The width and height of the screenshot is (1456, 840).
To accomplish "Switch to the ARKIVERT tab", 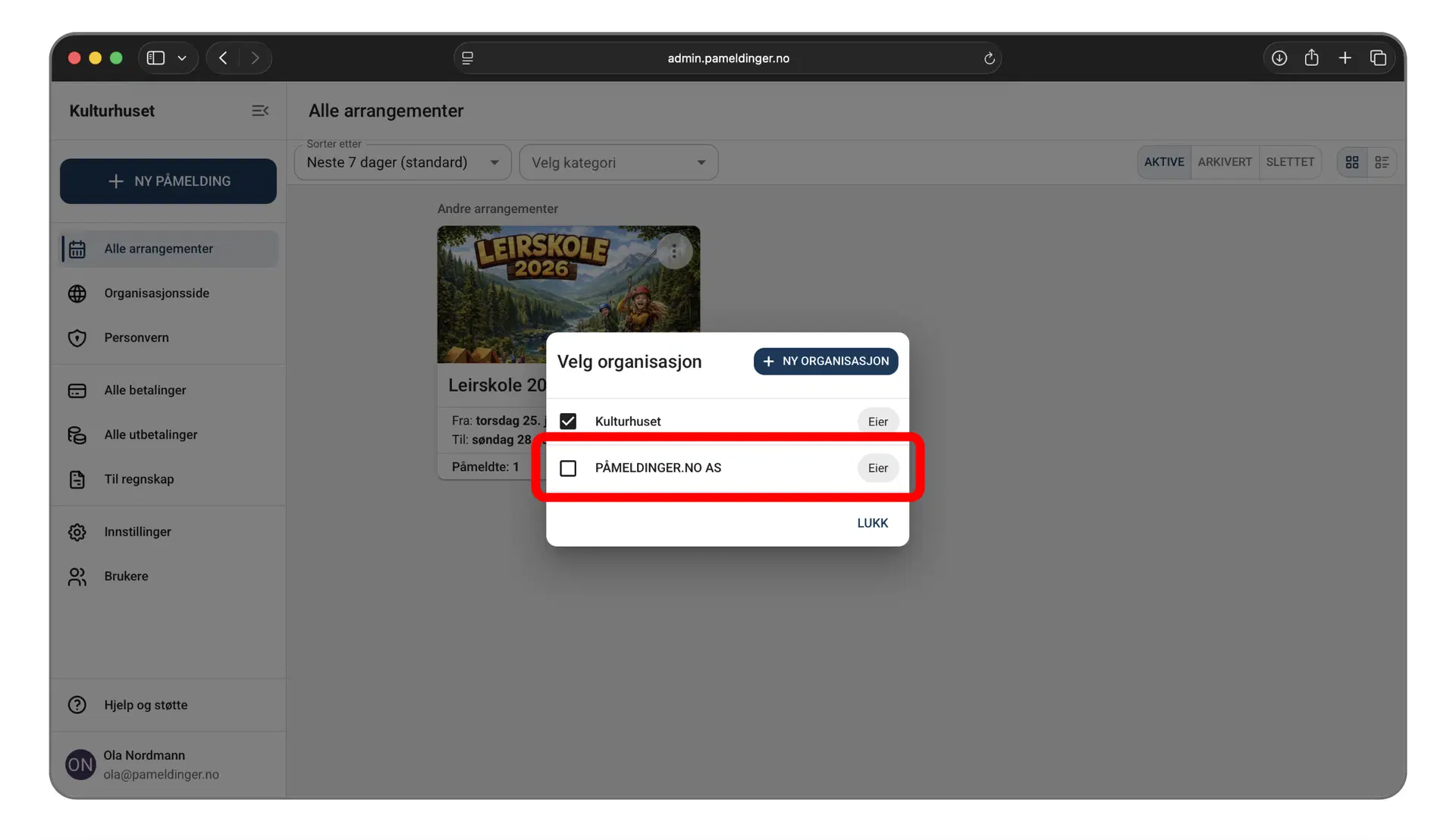I will coord(1224,162).
